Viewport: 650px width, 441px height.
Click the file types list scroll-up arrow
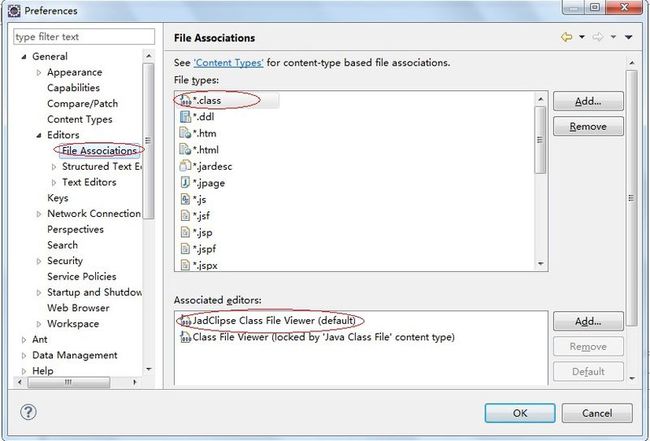click(x=540, y=99)
